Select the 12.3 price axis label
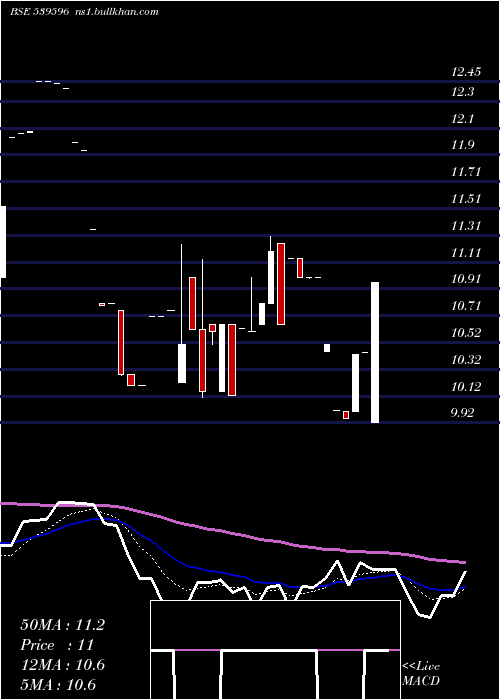Image resolution: width=500 pixels, height=700 pixels. [463, 92]
